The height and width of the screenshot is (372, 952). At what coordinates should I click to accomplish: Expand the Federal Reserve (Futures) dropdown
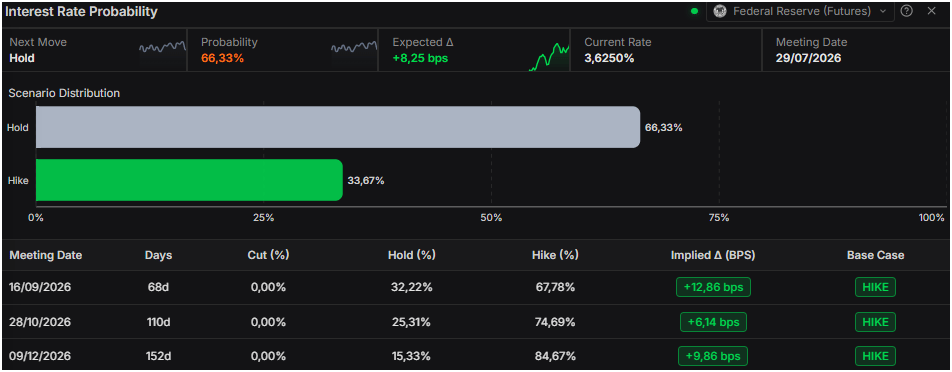point(800,11)
